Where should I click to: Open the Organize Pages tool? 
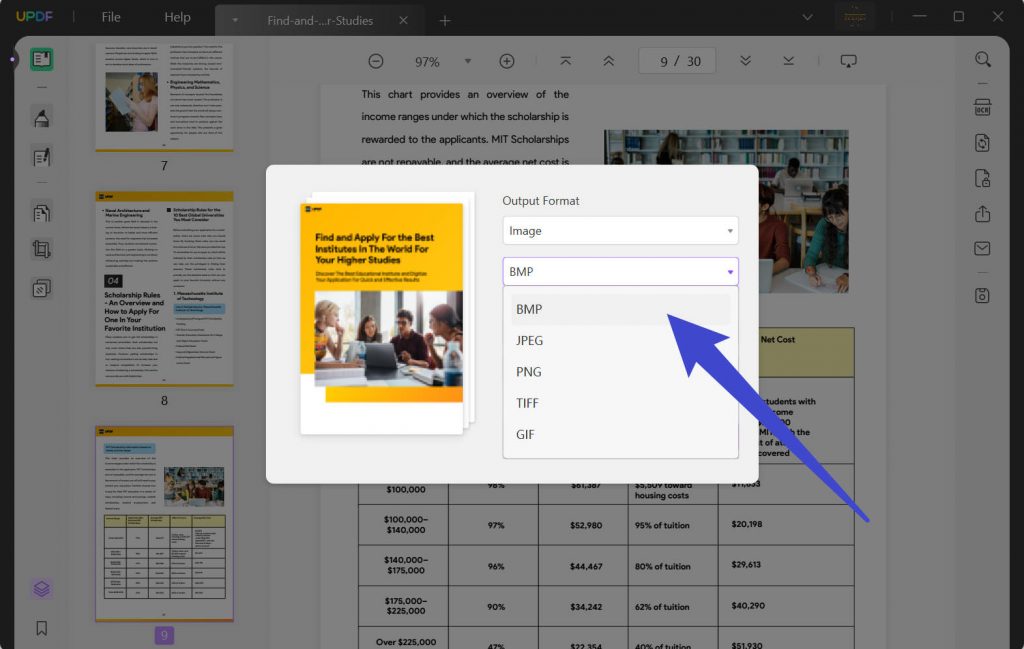(41, 212)
